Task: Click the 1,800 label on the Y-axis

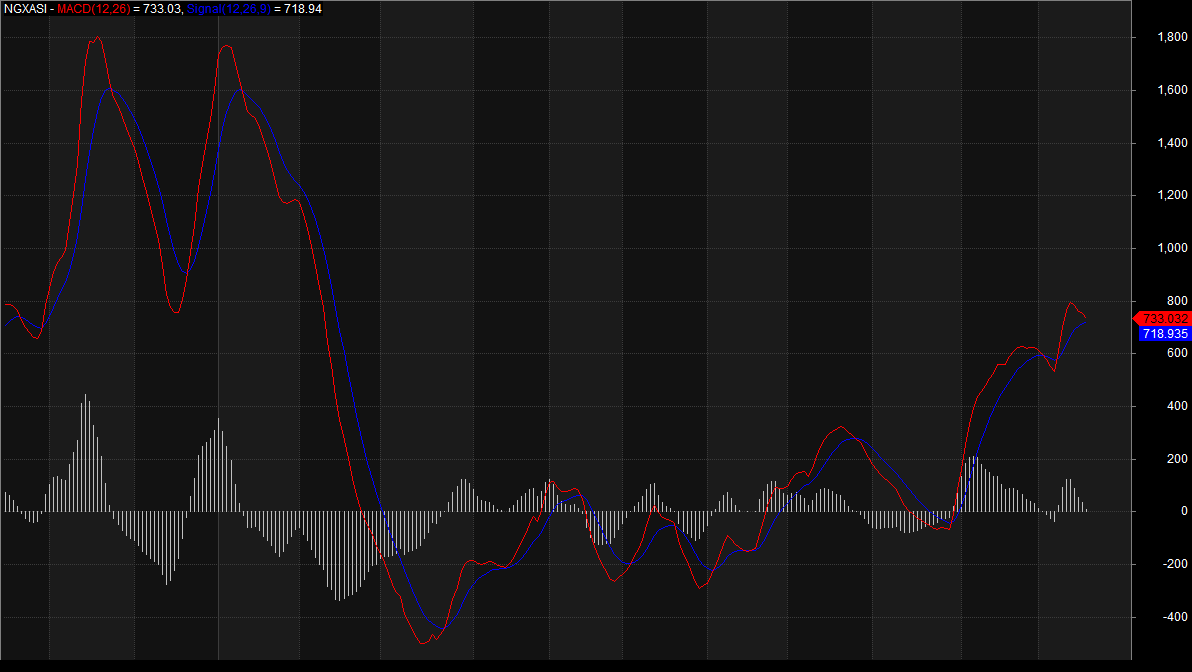Action: 1172,38
